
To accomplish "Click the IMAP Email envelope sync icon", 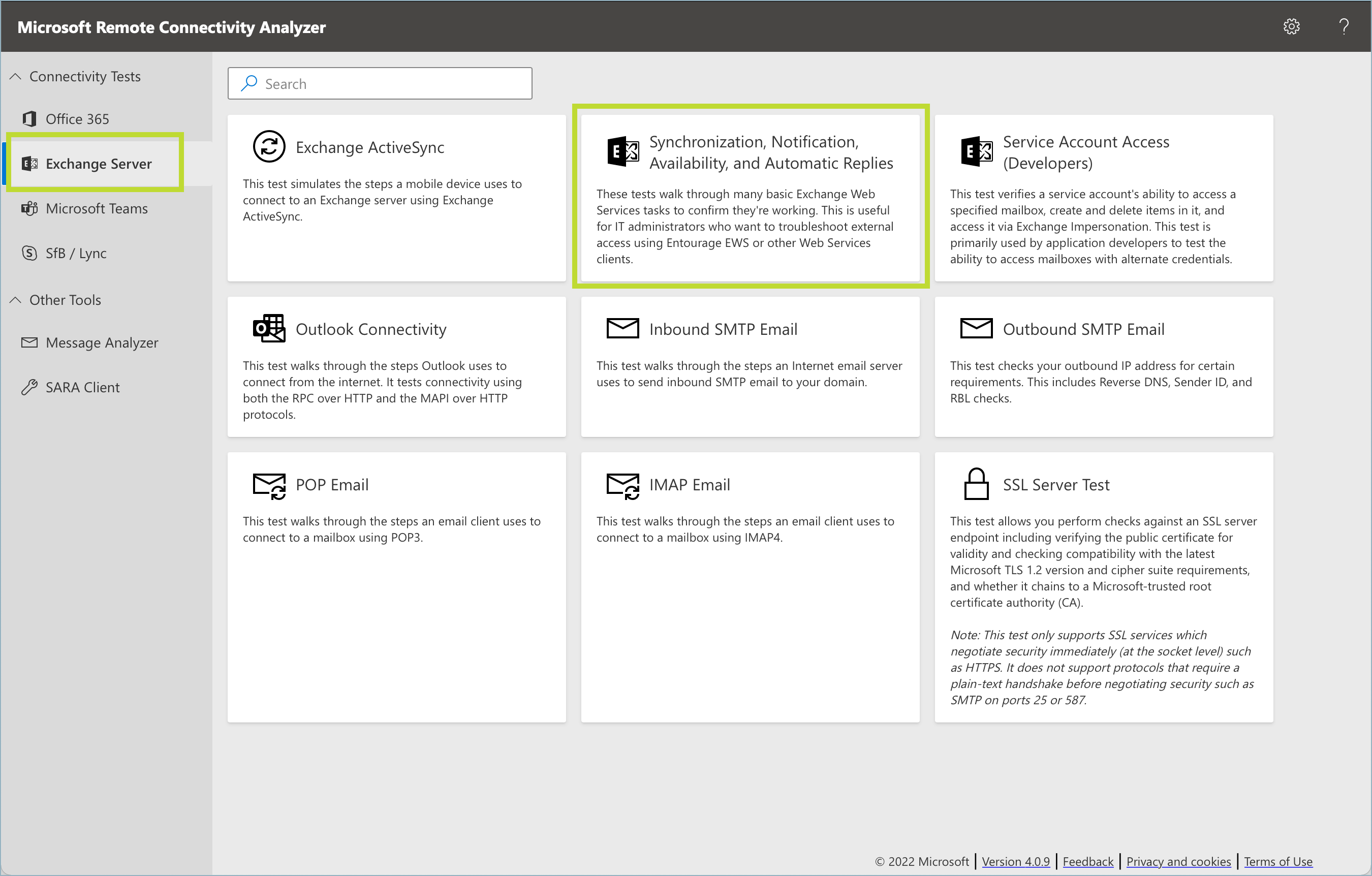I will pyautogui.click(x=623, y=486).
